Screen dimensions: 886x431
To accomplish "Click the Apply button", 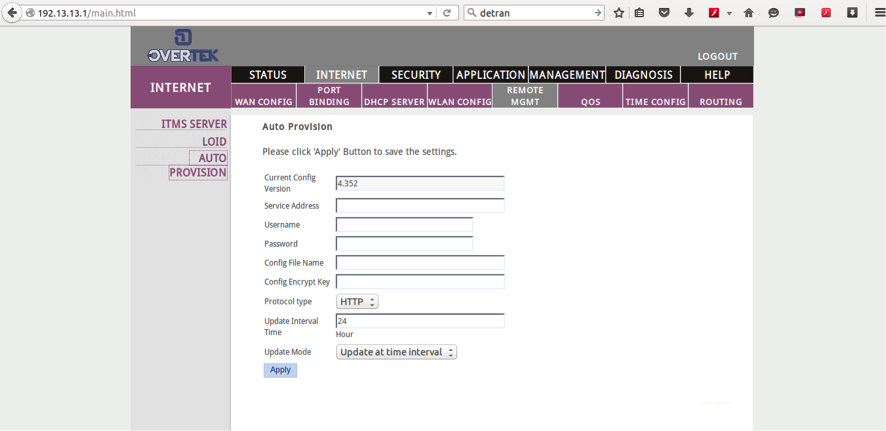I will tap(280, 370).
